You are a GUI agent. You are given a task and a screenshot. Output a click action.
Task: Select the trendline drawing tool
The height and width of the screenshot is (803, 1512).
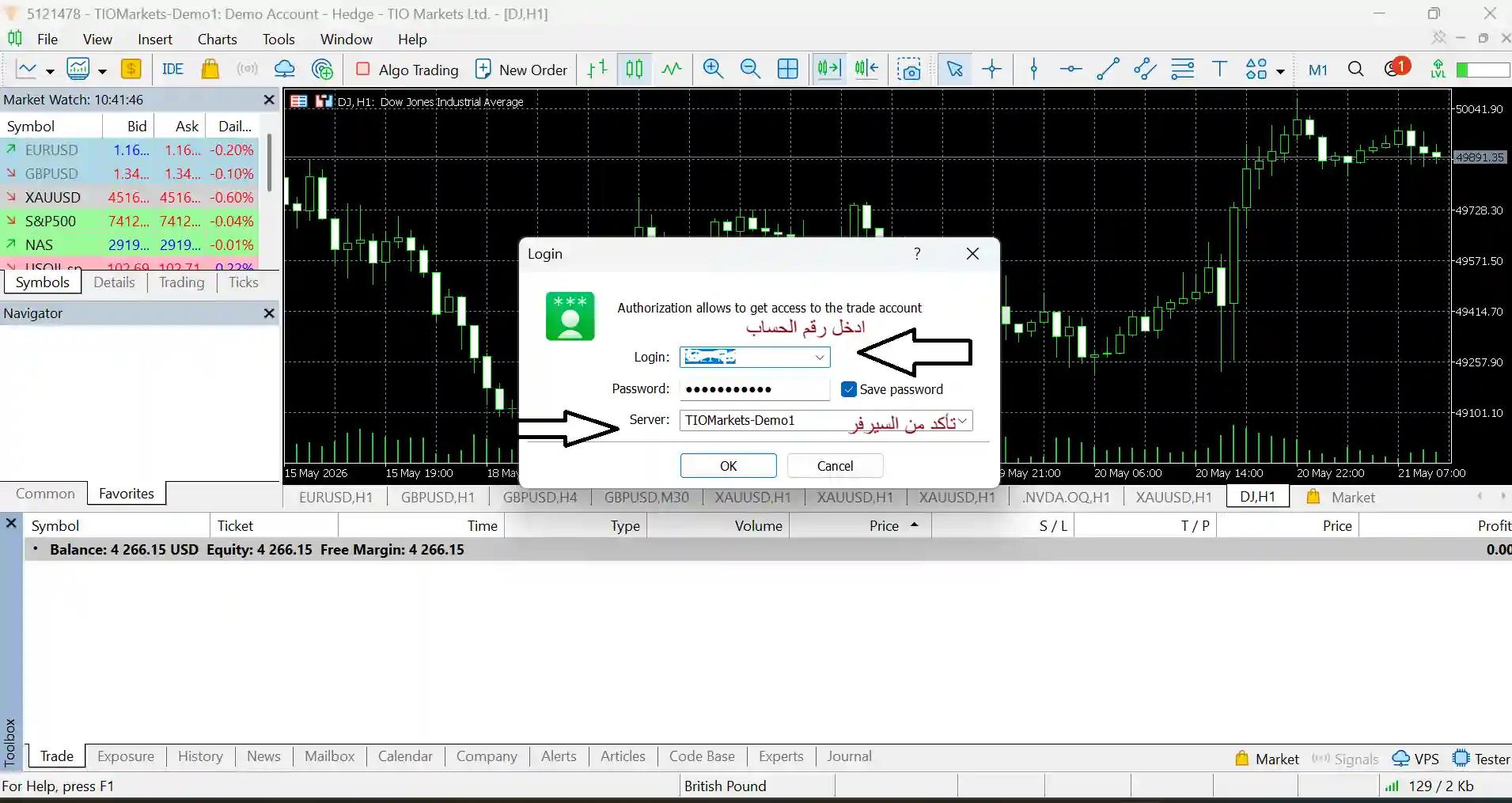point(1108,70)
